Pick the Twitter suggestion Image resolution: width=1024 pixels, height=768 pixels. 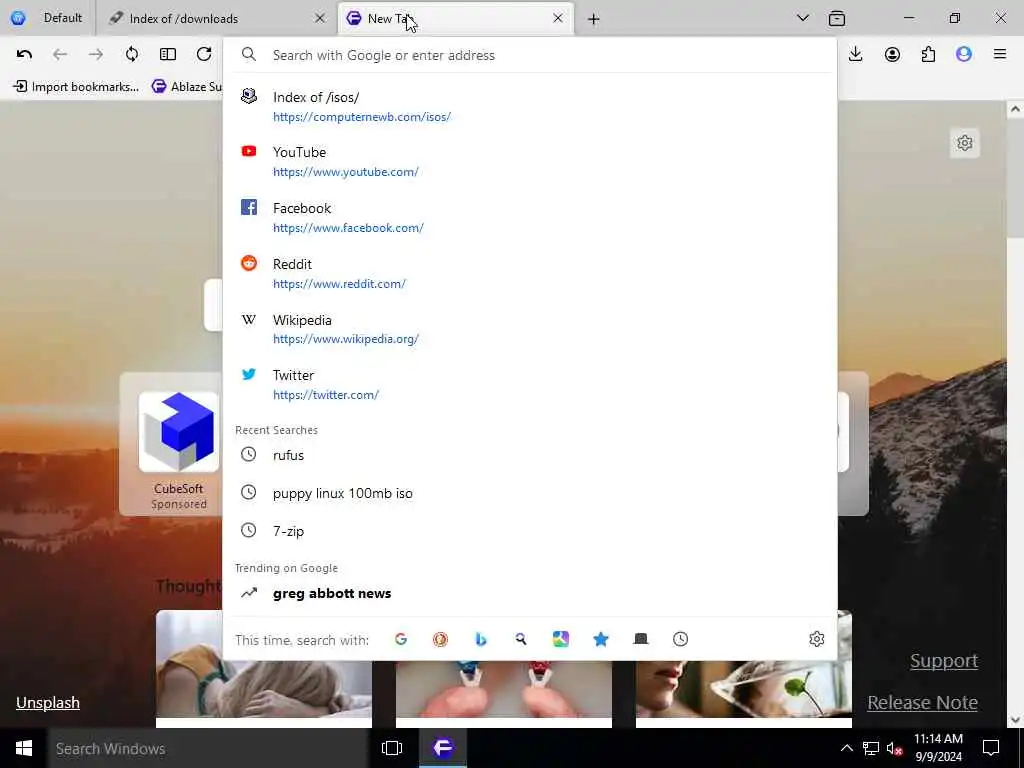[530, 385]
